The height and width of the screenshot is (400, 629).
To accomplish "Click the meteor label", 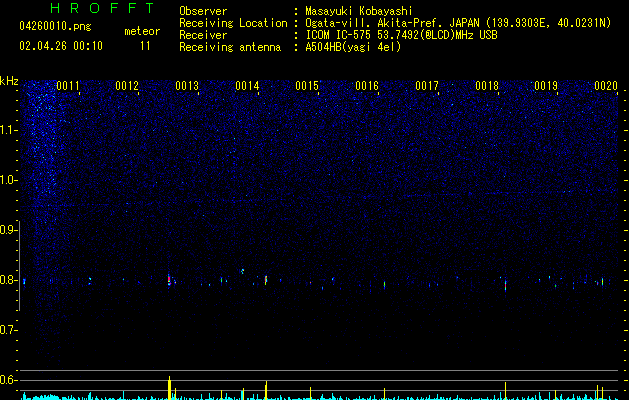I will click(x=142, y=31).
